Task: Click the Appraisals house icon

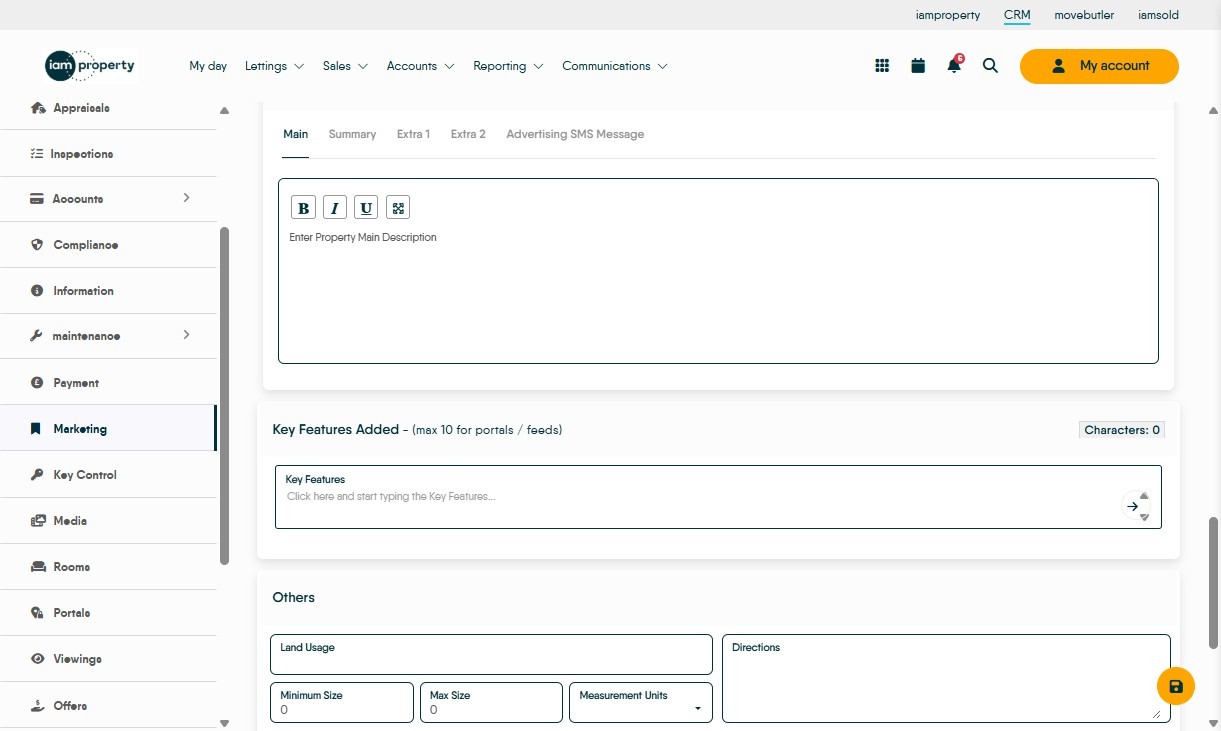Action: (38, 108)
